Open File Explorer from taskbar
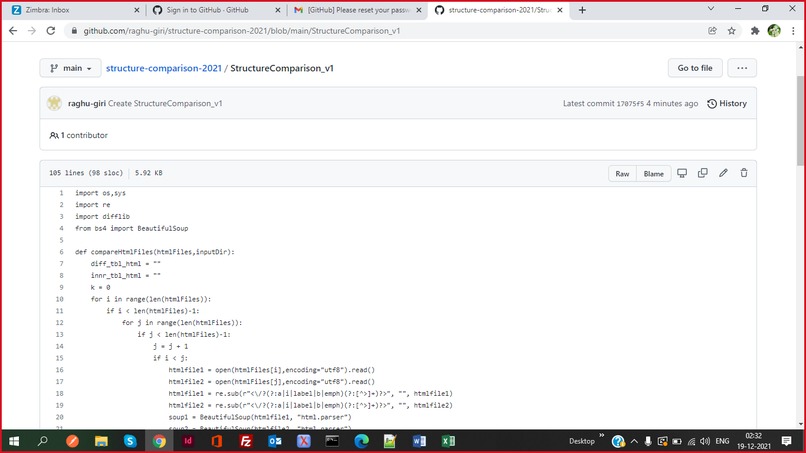The height and width of the screenshot is (453, 806). tap(101, 441)
